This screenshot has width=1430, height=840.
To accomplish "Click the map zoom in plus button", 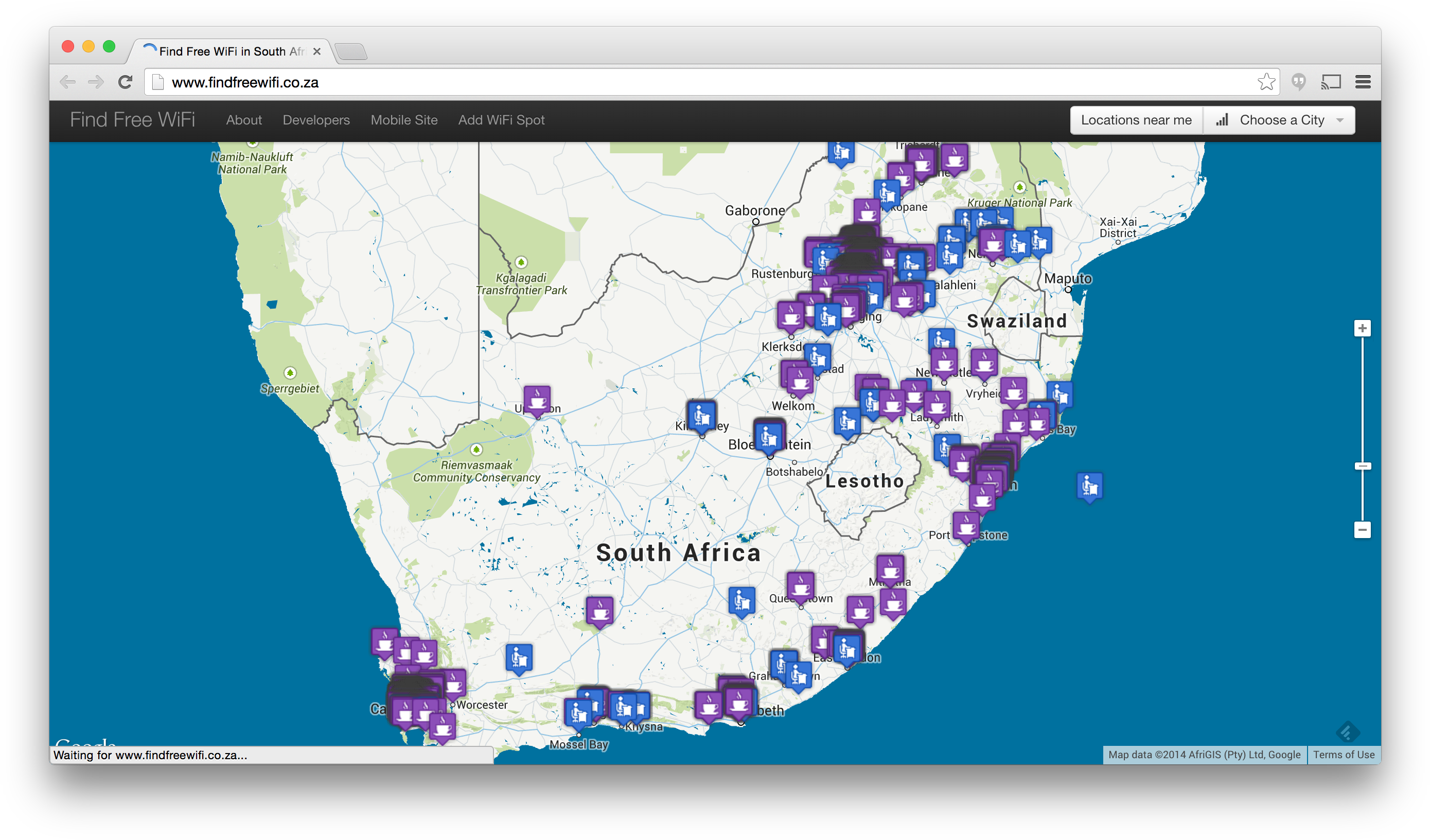I will 1362,328.
